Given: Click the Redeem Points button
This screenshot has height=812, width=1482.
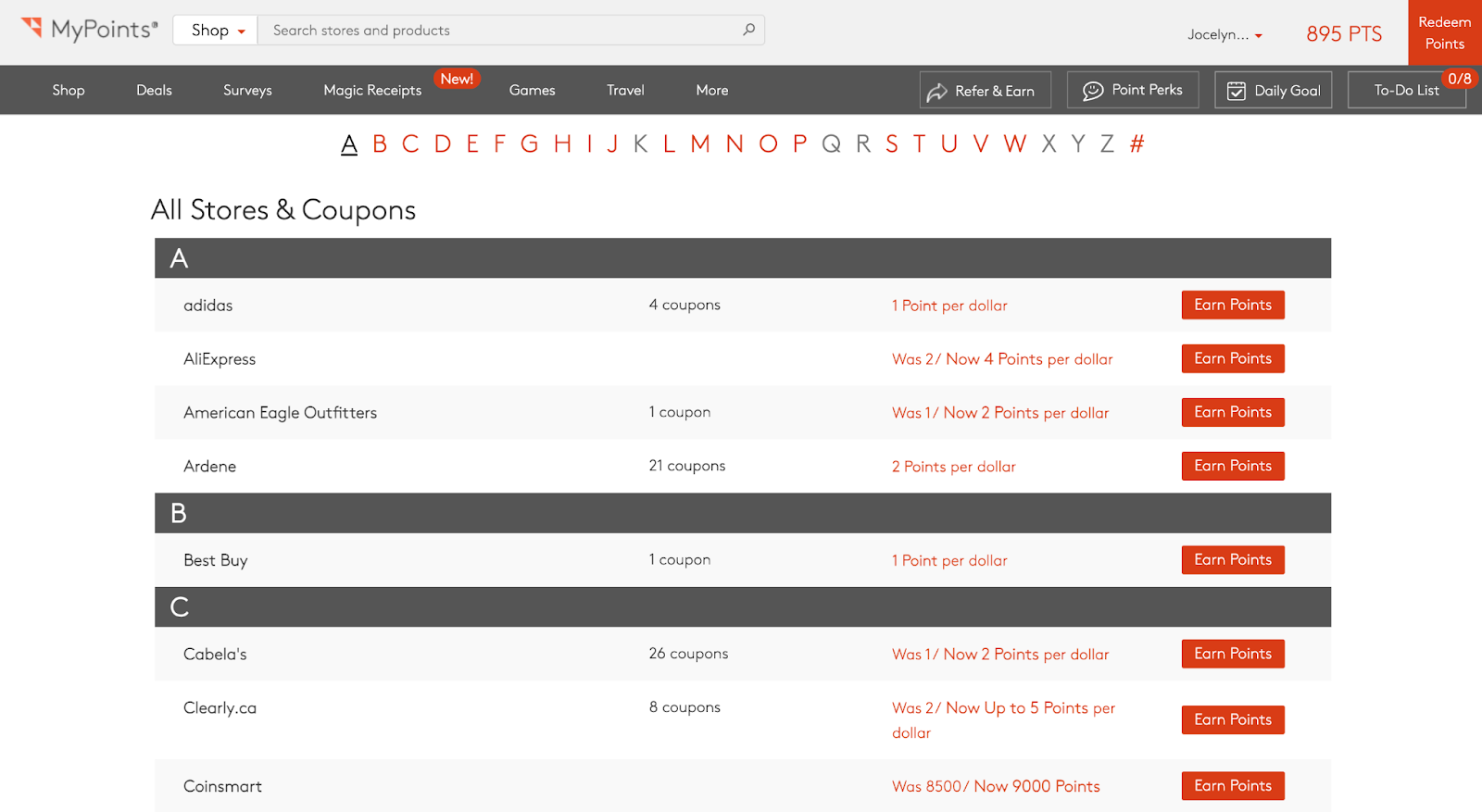Looking at the screenshot, I should coord(1445,32).
